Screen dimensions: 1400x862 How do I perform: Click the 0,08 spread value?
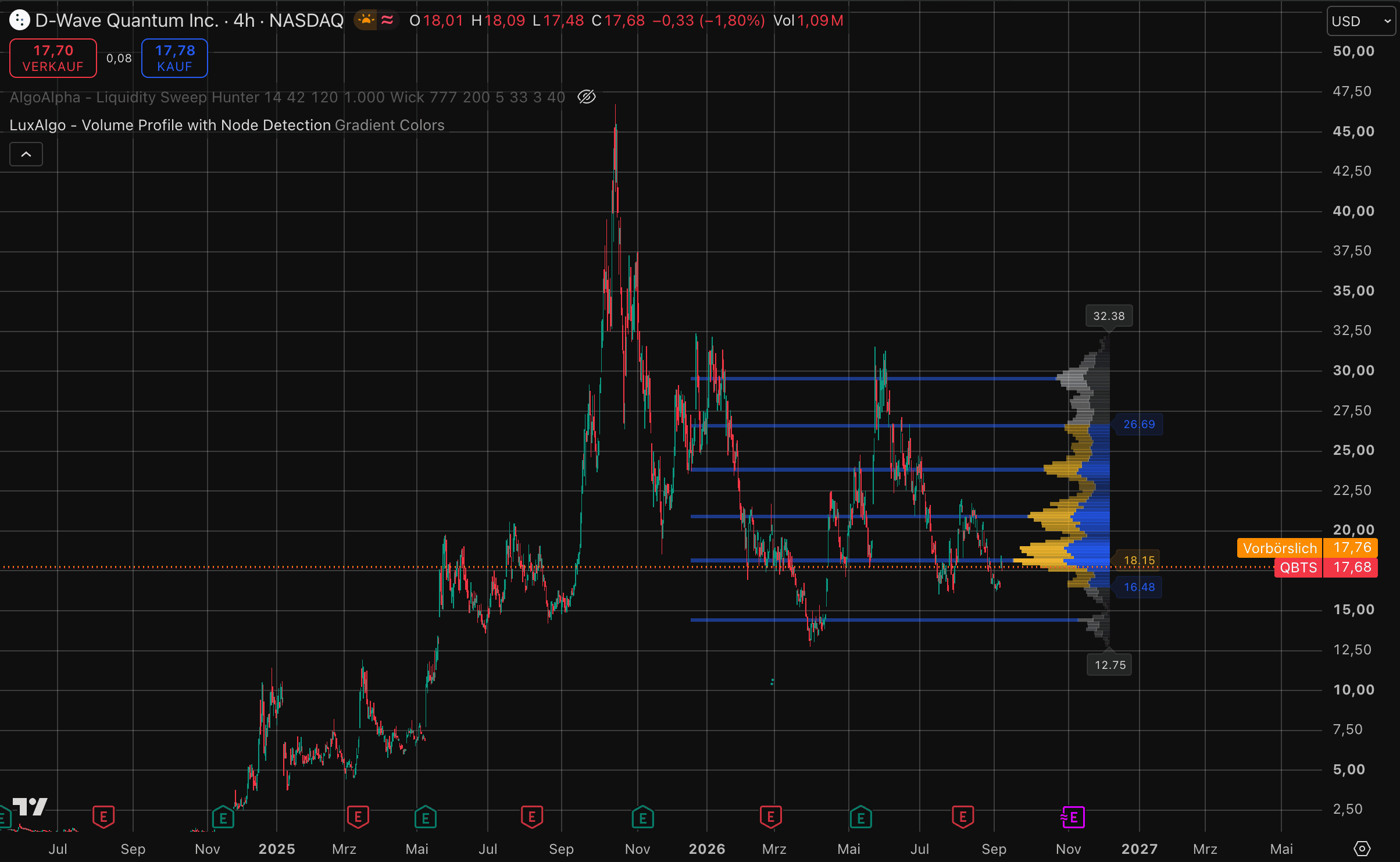coord(119,58)
